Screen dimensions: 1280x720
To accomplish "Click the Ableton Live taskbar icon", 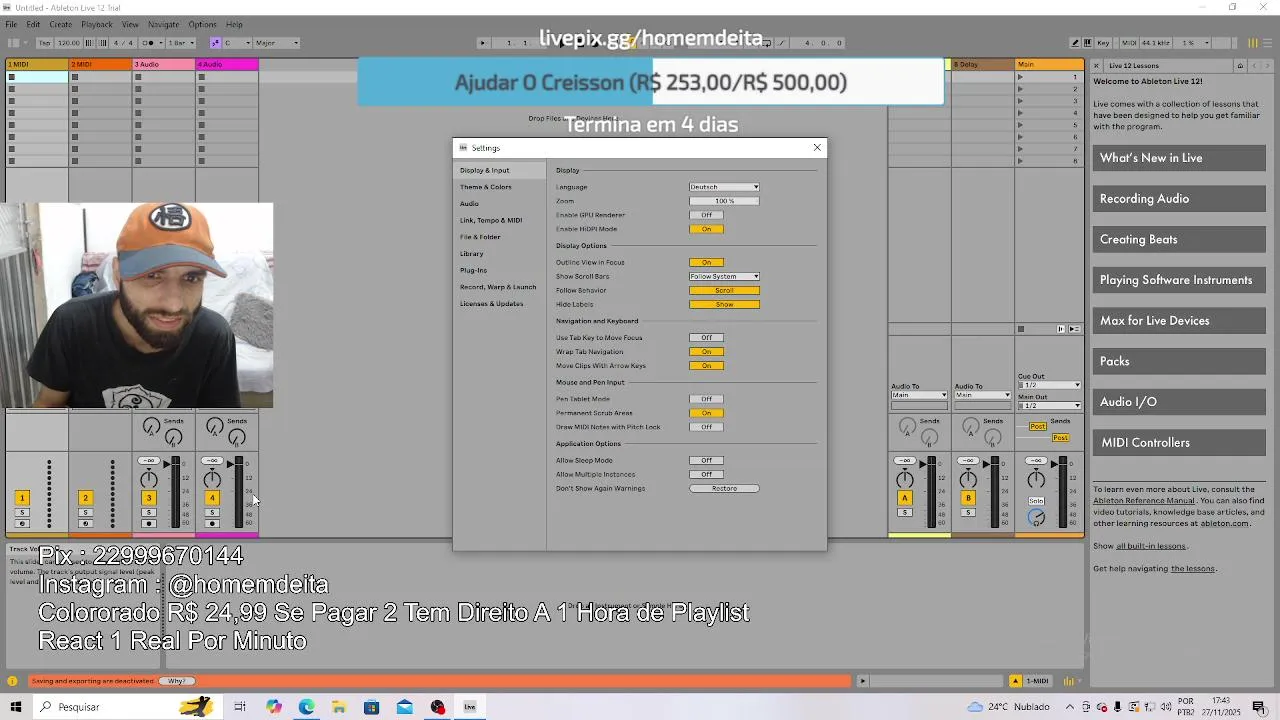I will tap(470, 707).
